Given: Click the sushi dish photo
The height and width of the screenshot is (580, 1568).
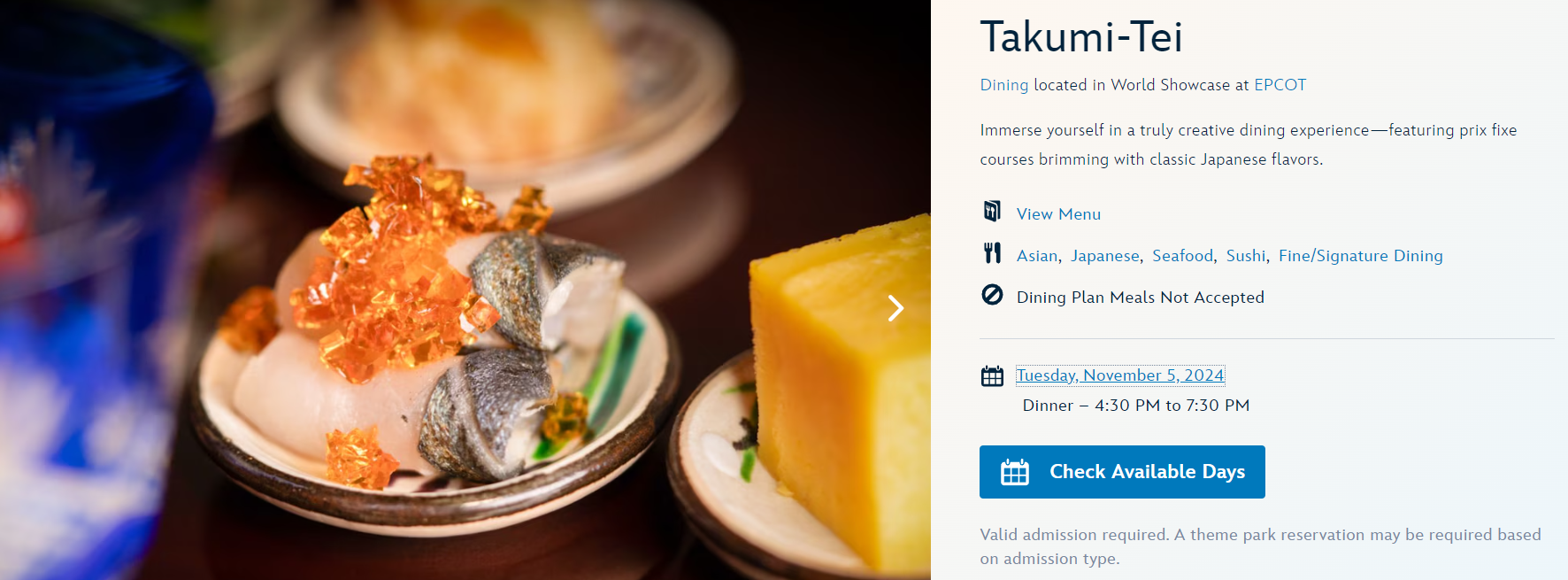Looking at the screenshot, I should 465,290.
